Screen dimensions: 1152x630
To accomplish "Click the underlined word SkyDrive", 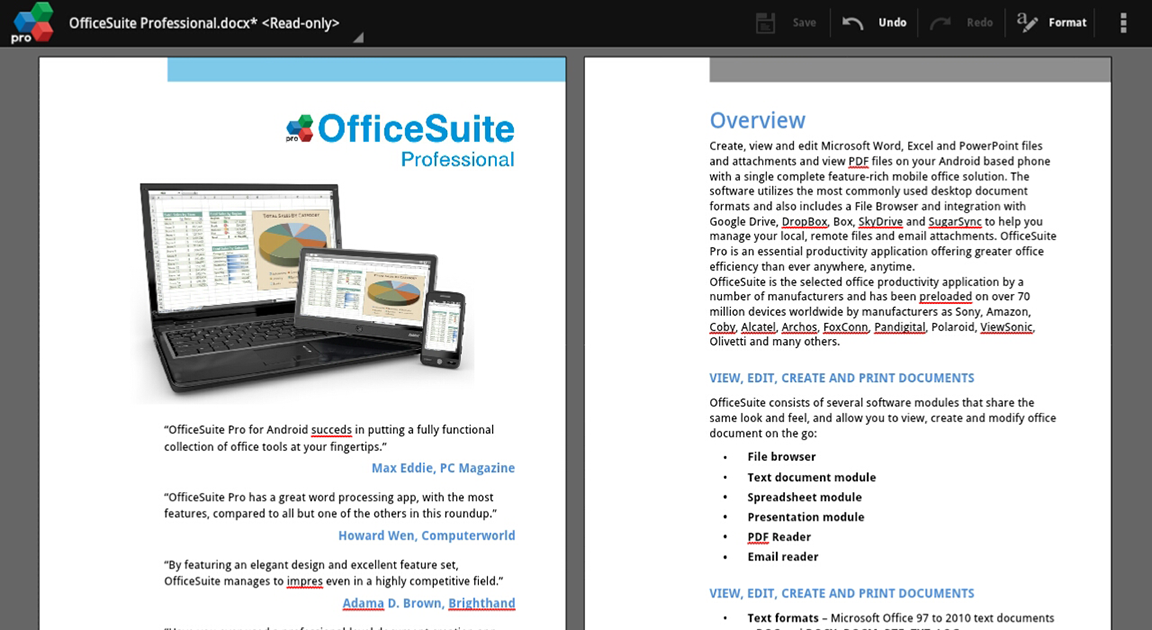I will click(880, 221).
